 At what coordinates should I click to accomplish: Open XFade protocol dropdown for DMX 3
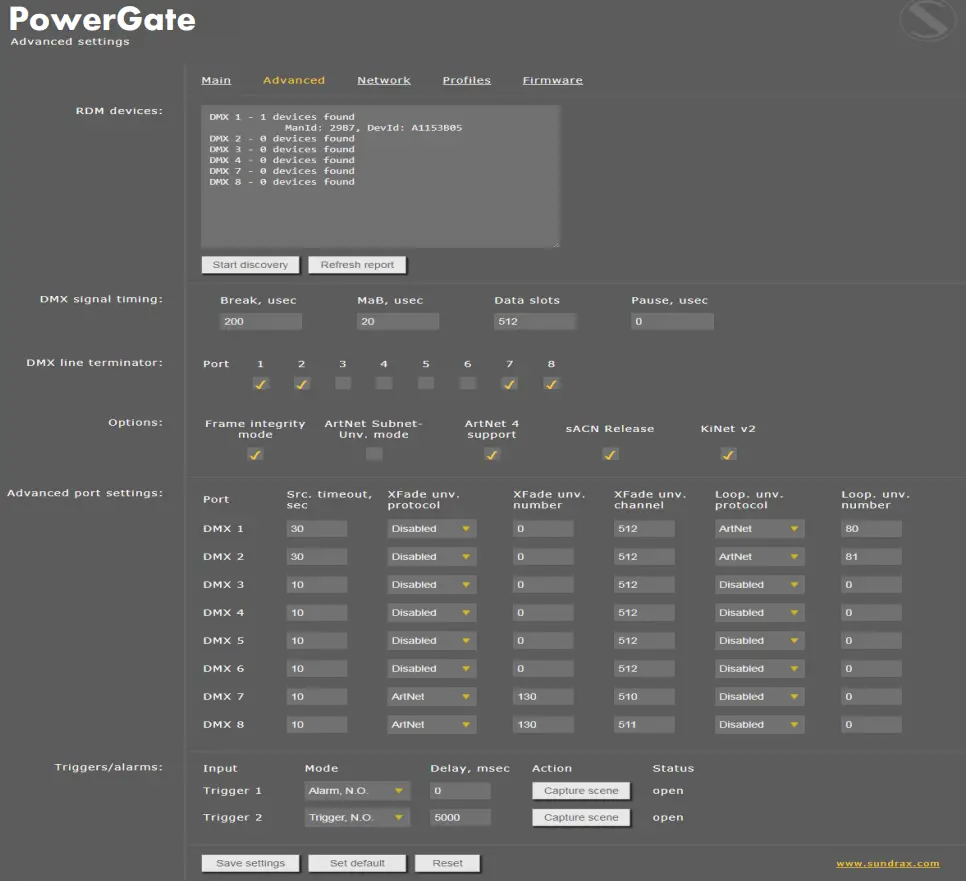click(x=431, y=584)
